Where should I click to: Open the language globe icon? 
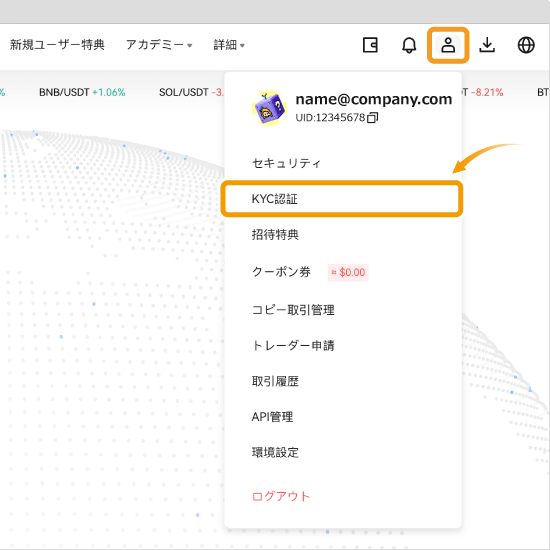coord(526,45)
